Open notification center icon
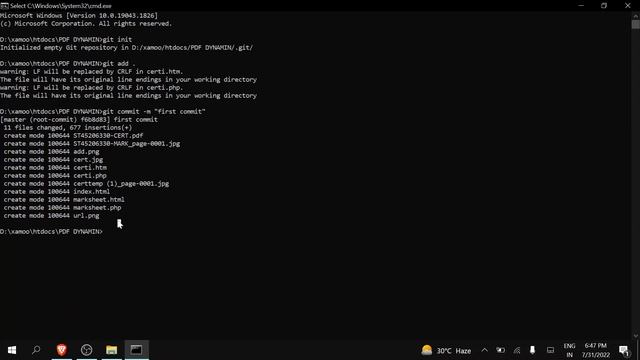640x360 pixels. pyautogui.click(x=624, y=350)
